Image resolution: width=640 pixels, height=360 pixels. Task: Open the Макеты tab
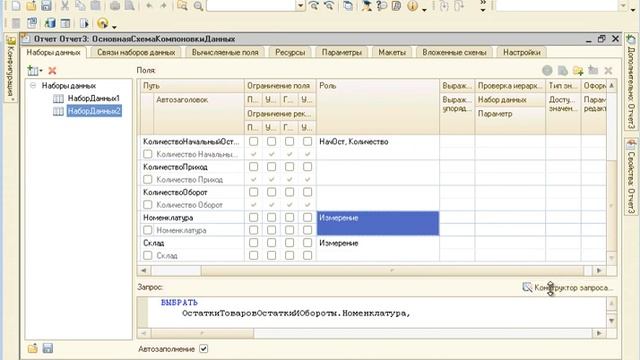tap(392, 52)
